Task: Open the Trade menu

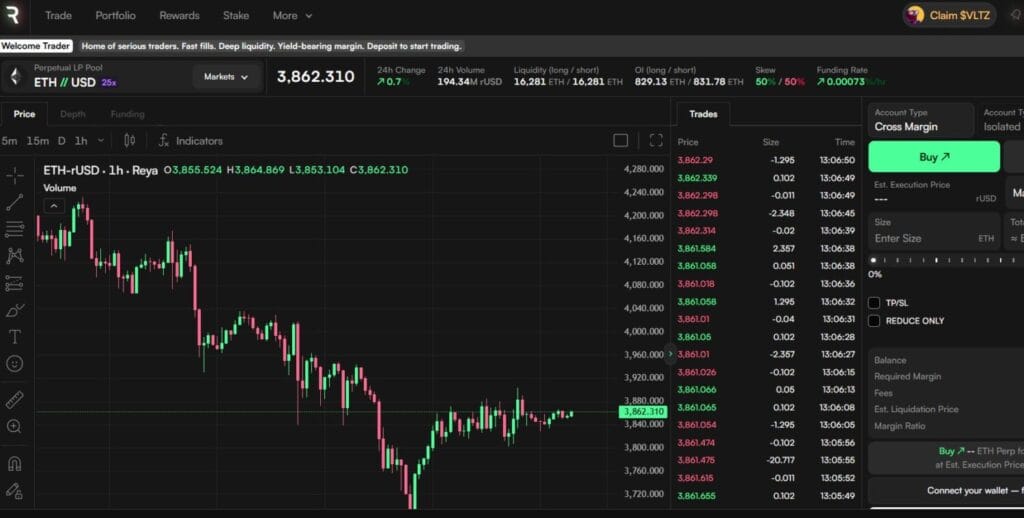Action: (x=58, y=15)
